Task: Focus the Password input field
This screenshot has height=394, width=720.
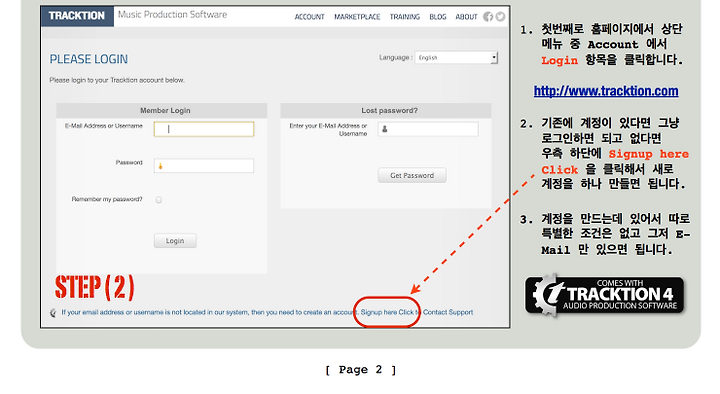Action: tap(204, 166)
